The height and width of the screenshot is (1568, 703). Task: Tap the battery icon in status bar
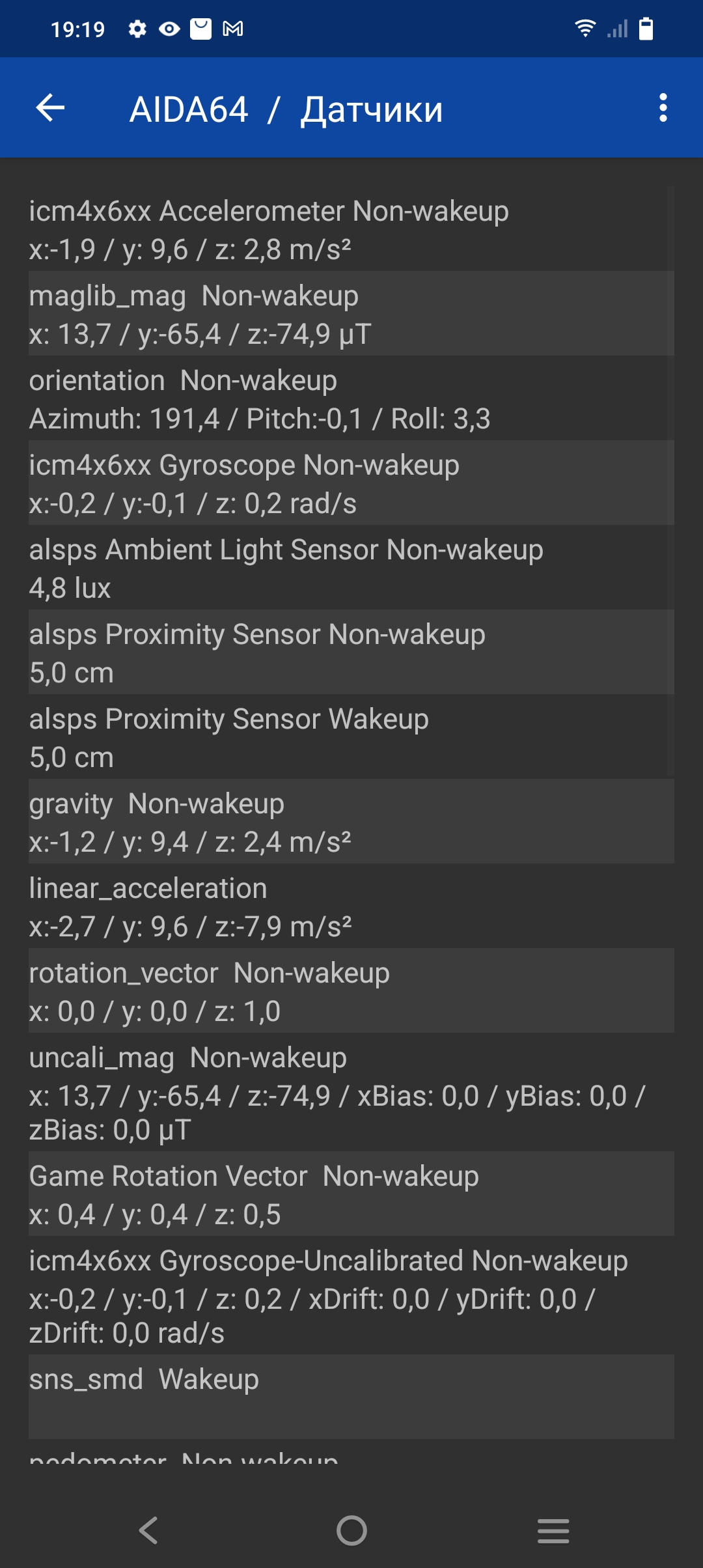(x=646, y=29)
